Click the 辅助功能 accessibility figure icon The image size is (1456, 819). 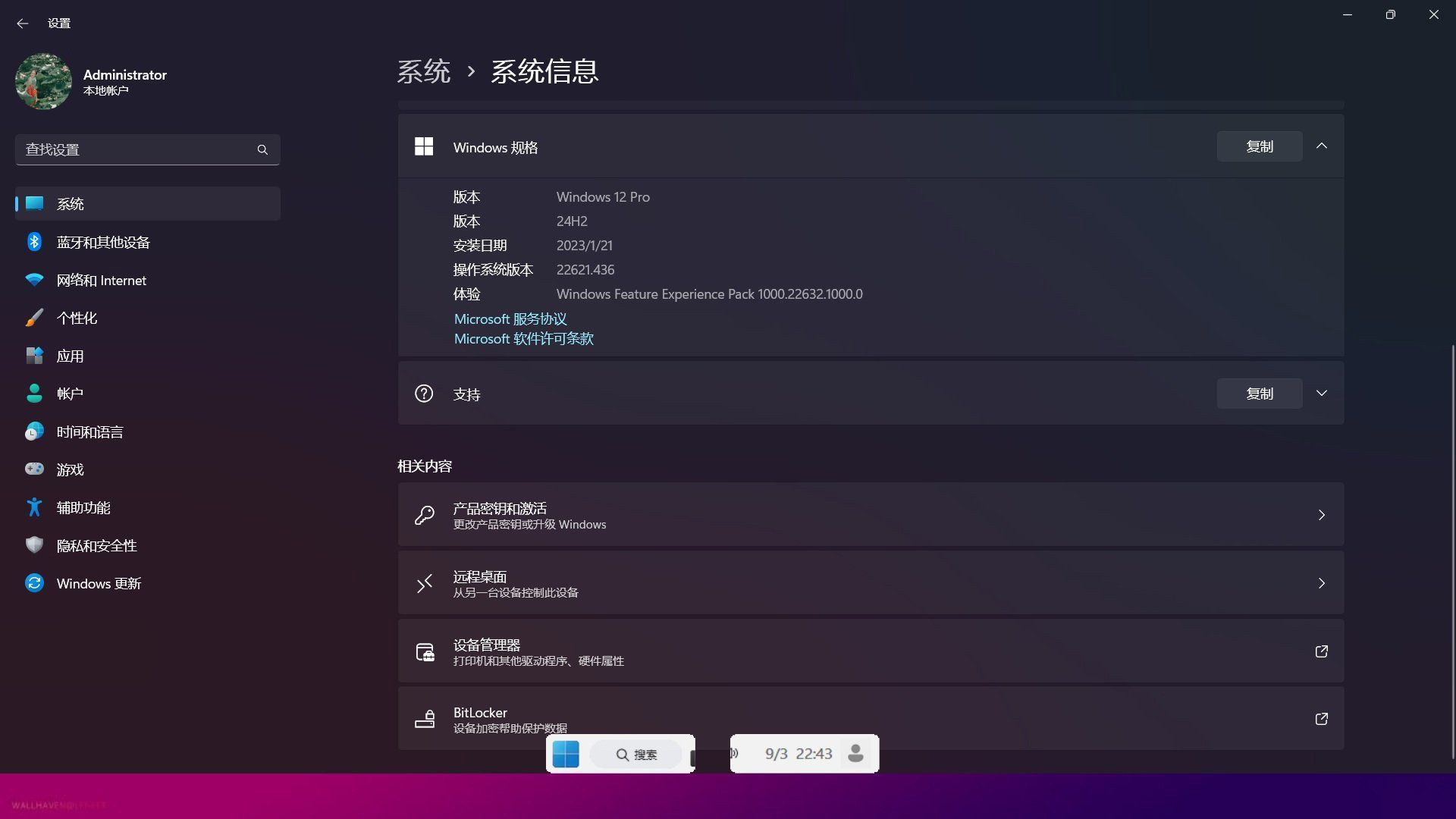[34, 507]
